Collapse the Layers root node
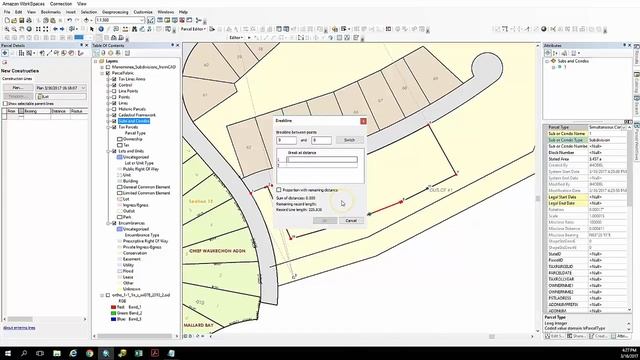 coord(96,61)
